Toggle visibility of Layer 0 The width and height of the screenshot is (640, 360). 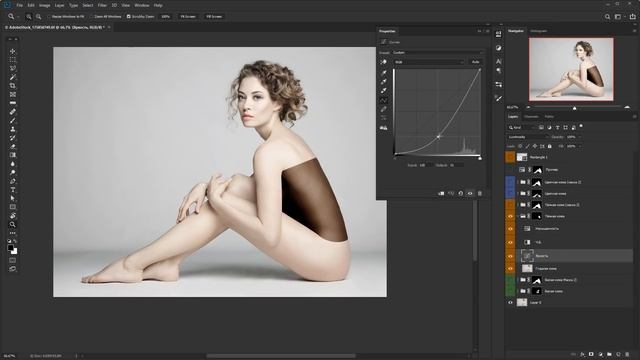click(510, 303)
